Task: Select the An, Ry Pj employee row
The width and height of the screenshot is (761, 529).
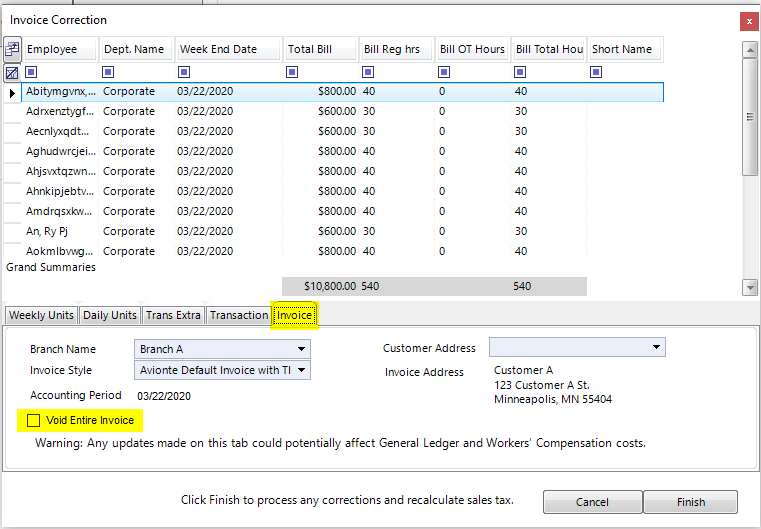Action: click(x=342, y=231)
